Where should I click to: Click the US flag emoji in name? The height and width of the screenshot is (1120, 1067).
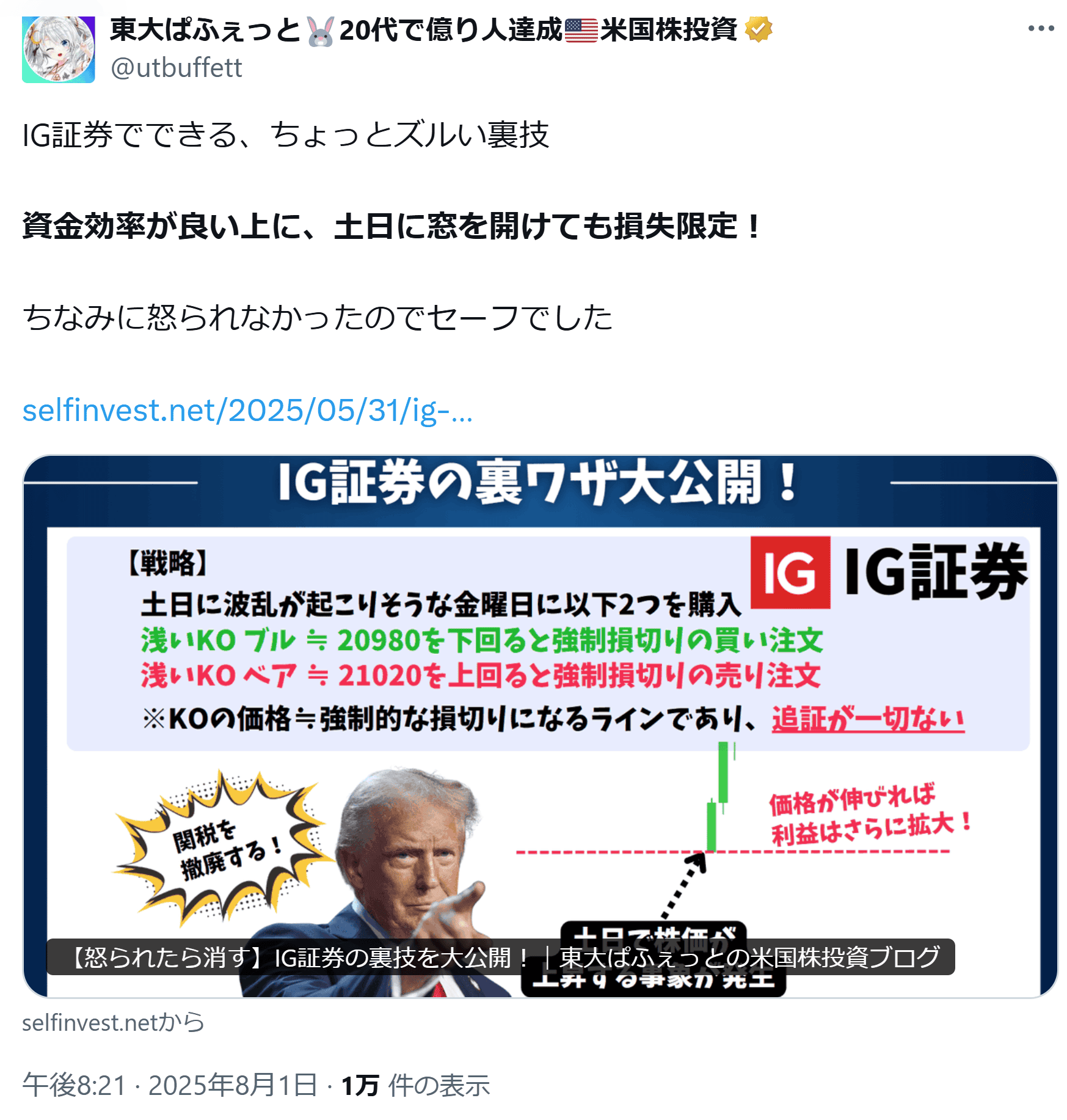click(581, 30)
